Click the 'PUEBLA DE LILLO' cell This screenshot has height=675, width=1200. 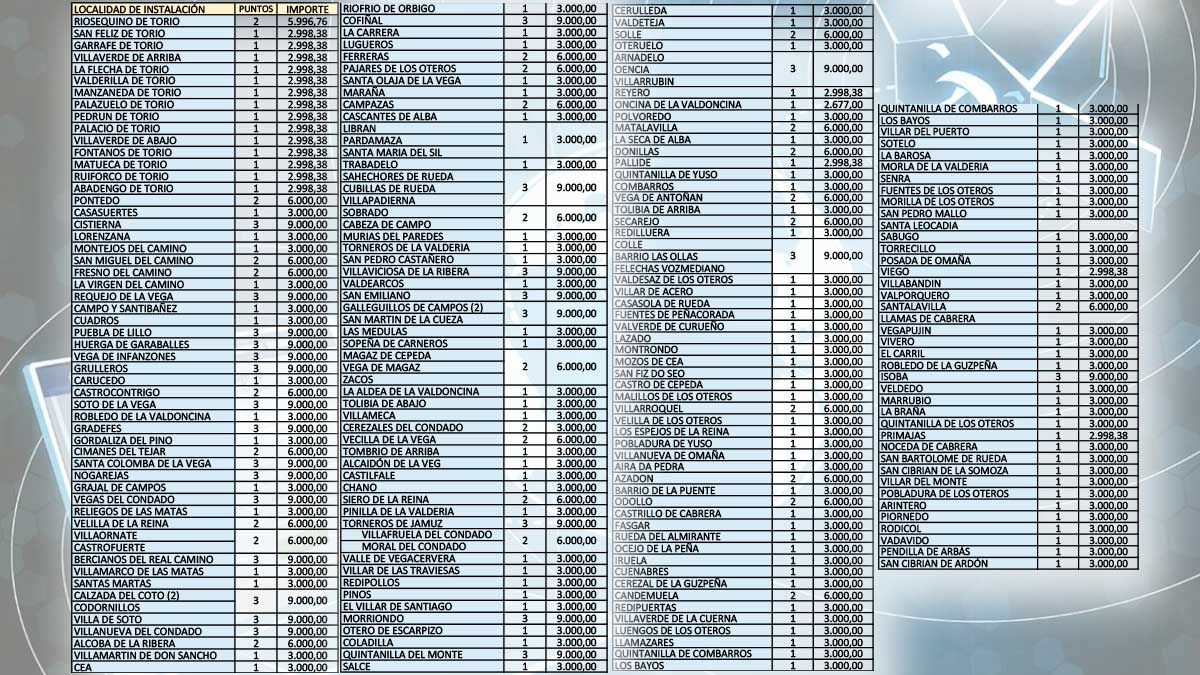click(x=111, y=332)
